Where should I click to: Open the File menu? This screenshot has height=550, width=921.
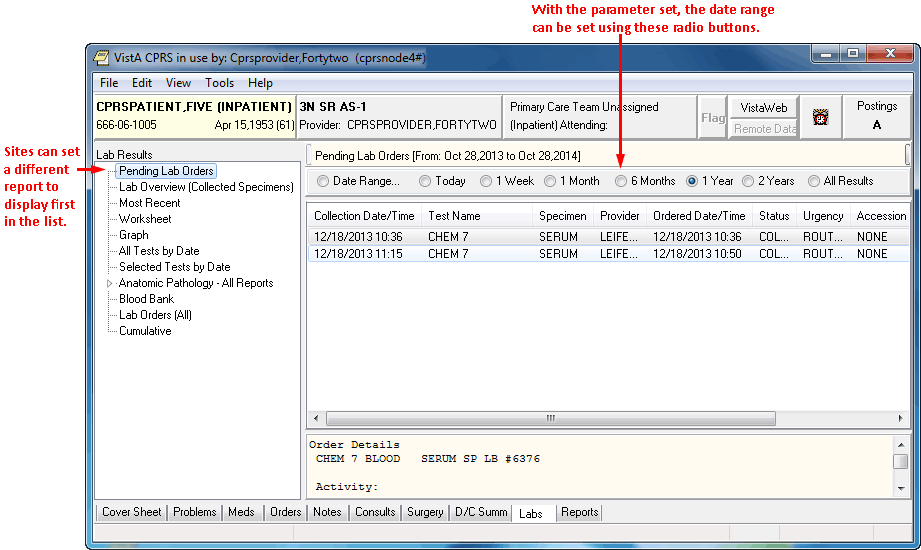109,83
